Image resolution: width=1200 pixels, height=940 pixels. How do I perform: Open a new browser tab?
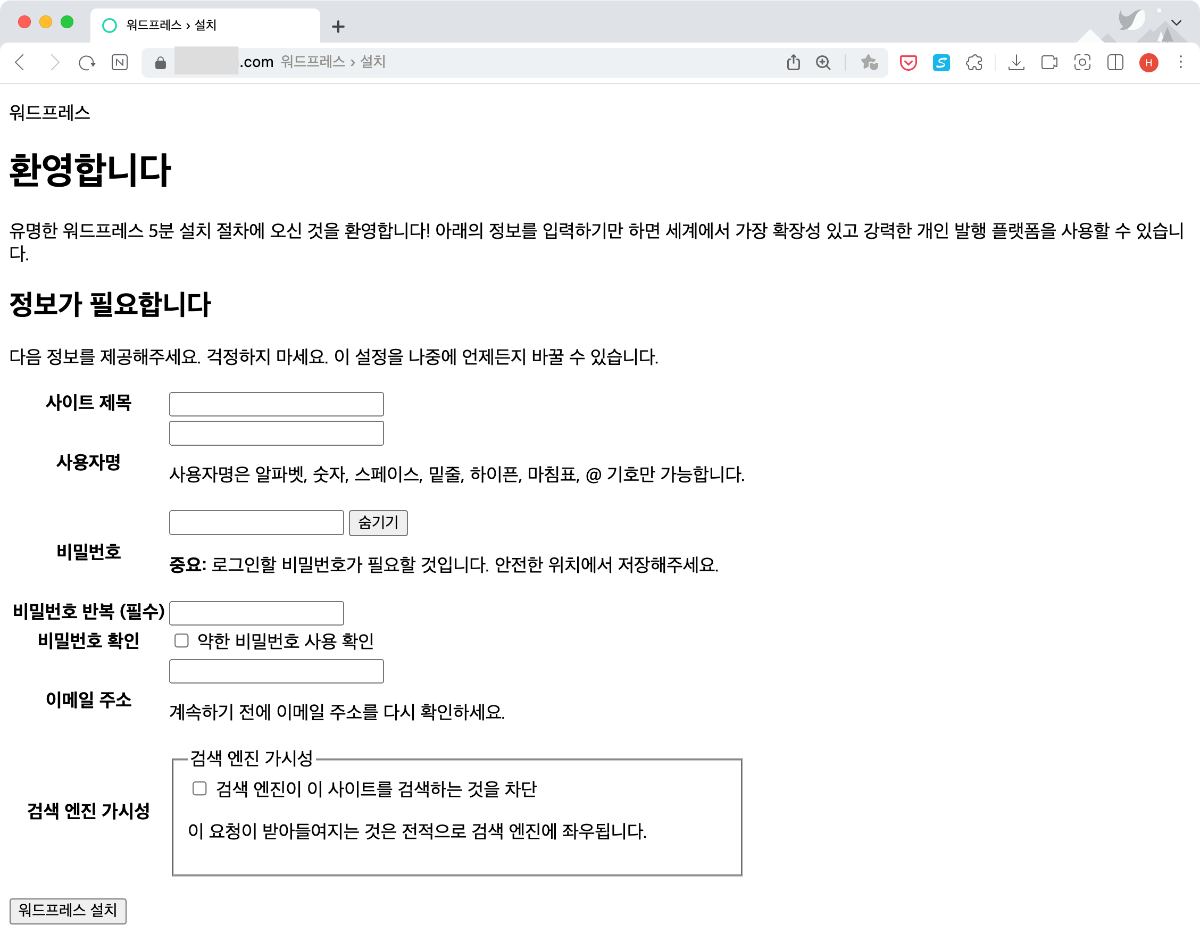pyautogui.click(x=338, y=26)
